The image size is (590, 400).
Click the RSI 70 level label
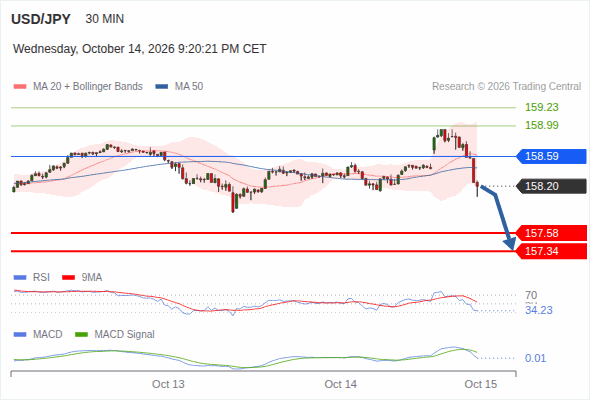click(531, 295)
